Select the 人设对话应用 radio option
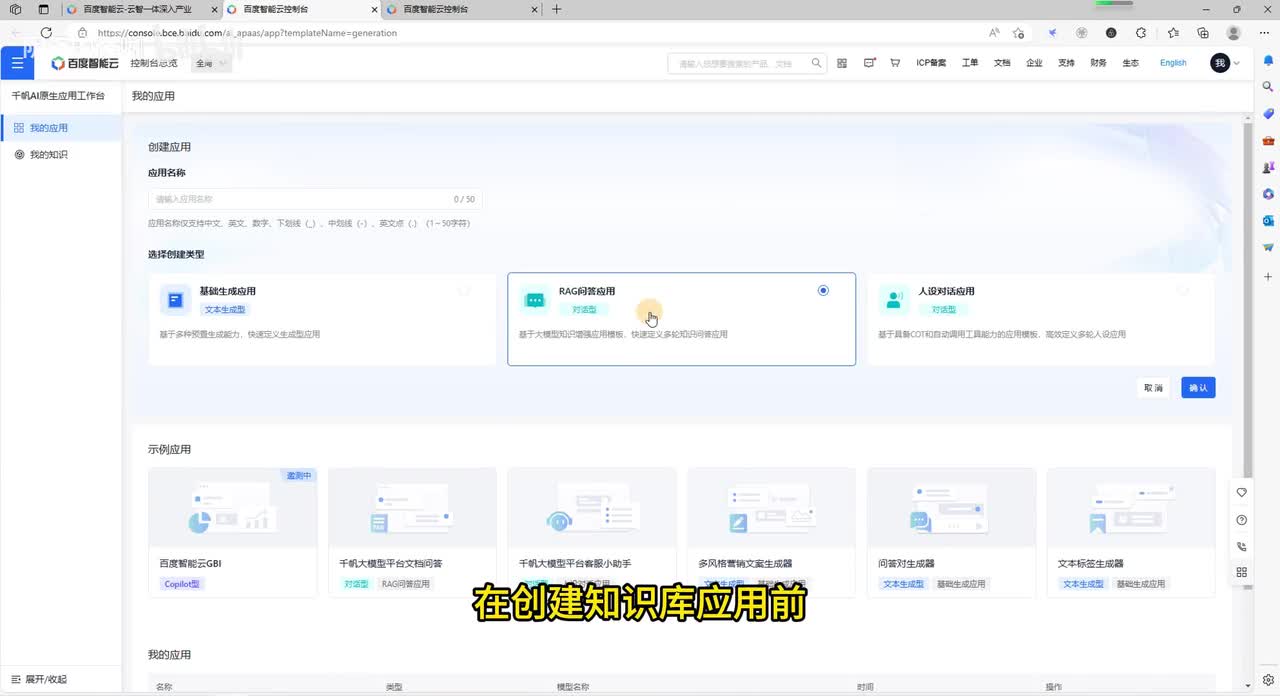The image size is (1280, 696). (x=1183, y=291)
